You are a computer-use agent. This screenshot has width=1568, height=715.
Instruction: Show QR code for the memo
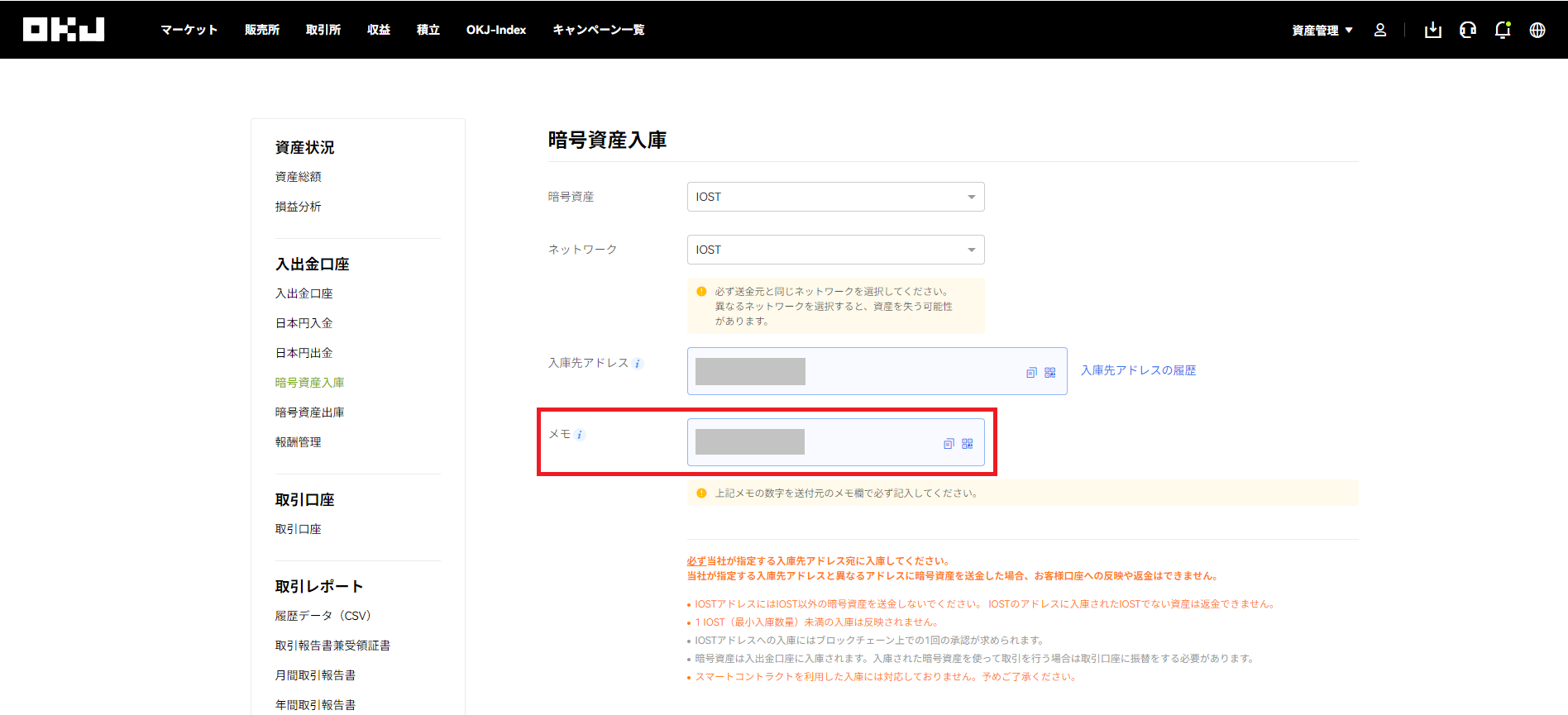[968, 444]
